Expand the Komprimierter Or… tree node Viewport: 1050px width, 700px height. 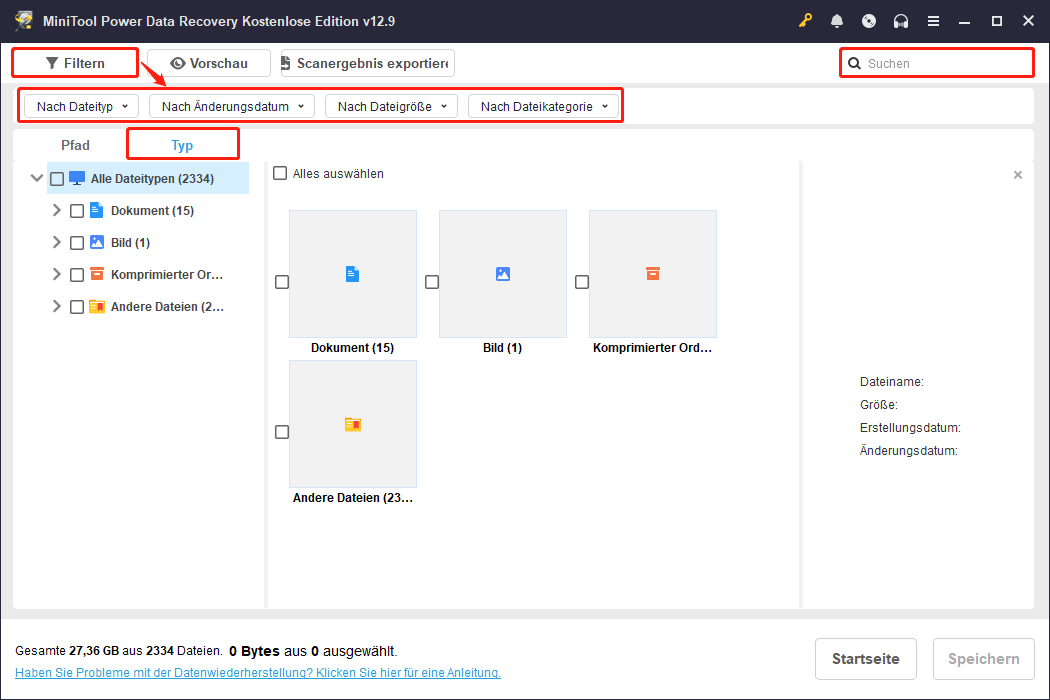click(x=56, y=274)
